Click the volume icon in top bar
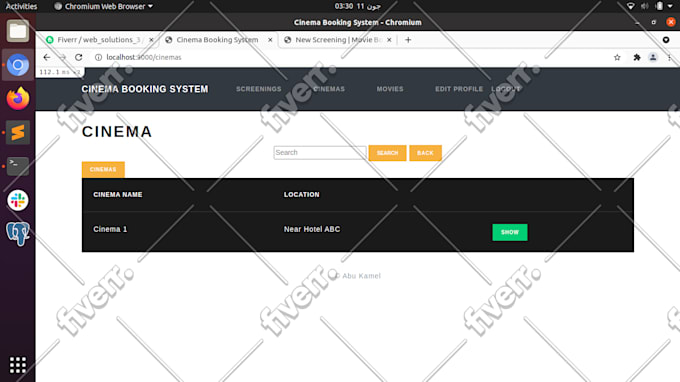The image size is (680, 382). (x=645, y=6)
